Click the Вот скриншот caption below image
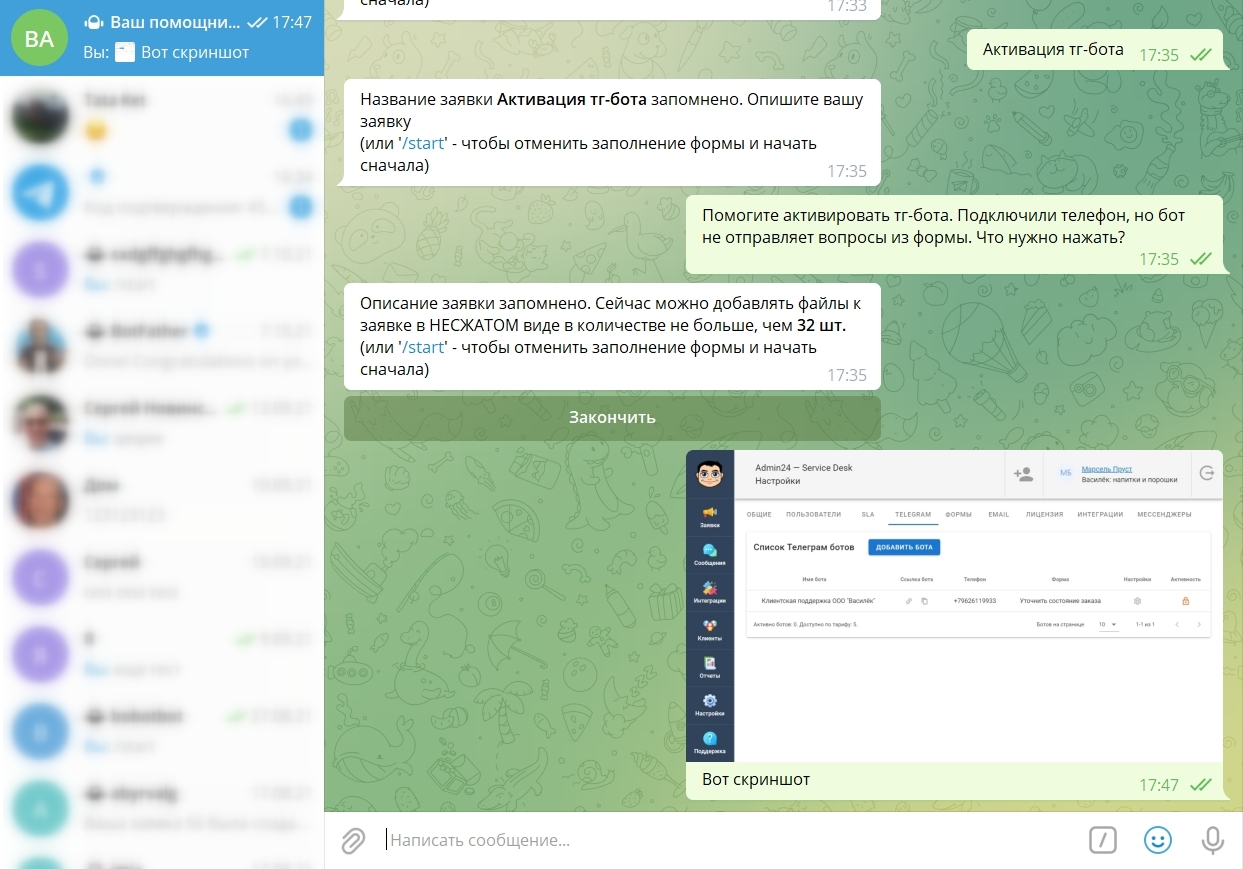The image size is (1243, 869). pos(756,779)
